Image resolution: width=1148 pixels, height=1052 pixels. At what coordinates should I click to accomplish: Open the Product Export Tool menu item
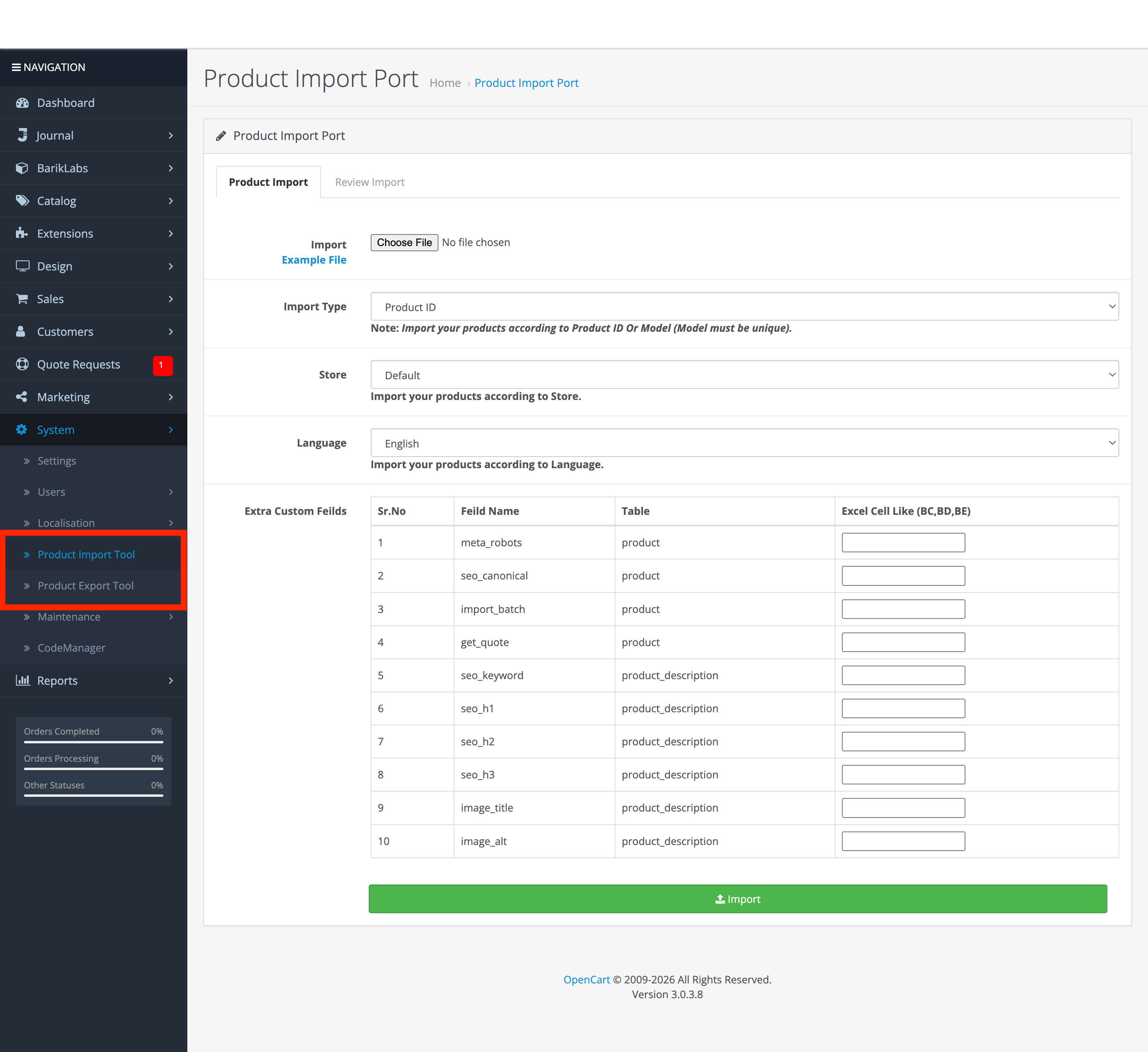pyautogui.click(x=85, y=585)
